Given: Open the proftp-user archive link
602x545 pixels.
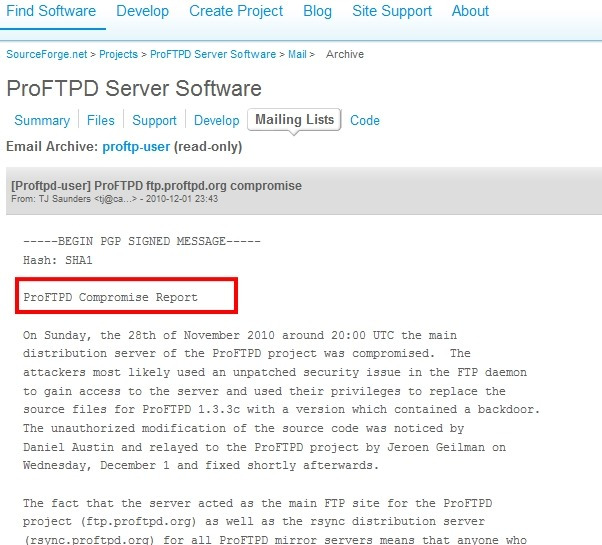Looking at the screenshot, I should [136, 147].
